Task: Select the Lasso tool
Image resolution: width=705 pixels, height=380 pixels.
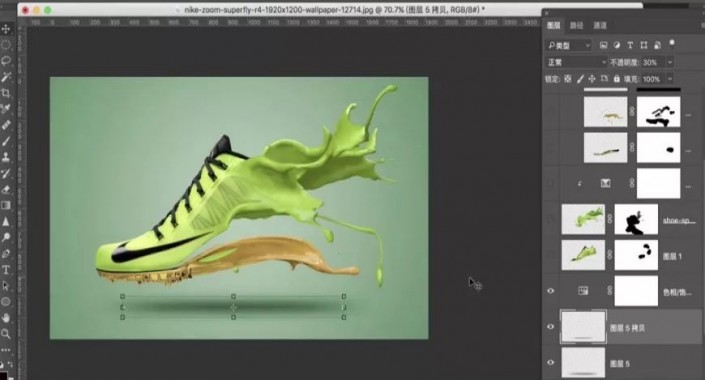Action: pos(6,61)
